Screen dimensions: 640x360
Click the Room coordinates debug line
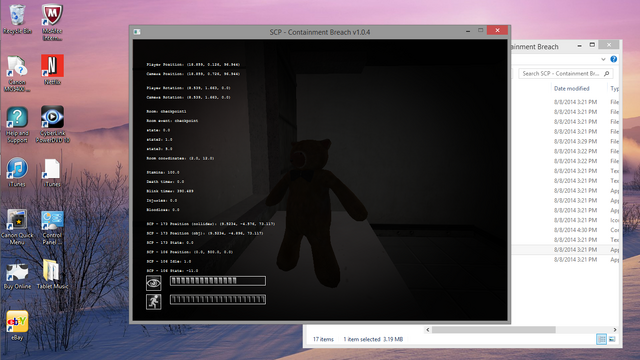click(180, 158)
